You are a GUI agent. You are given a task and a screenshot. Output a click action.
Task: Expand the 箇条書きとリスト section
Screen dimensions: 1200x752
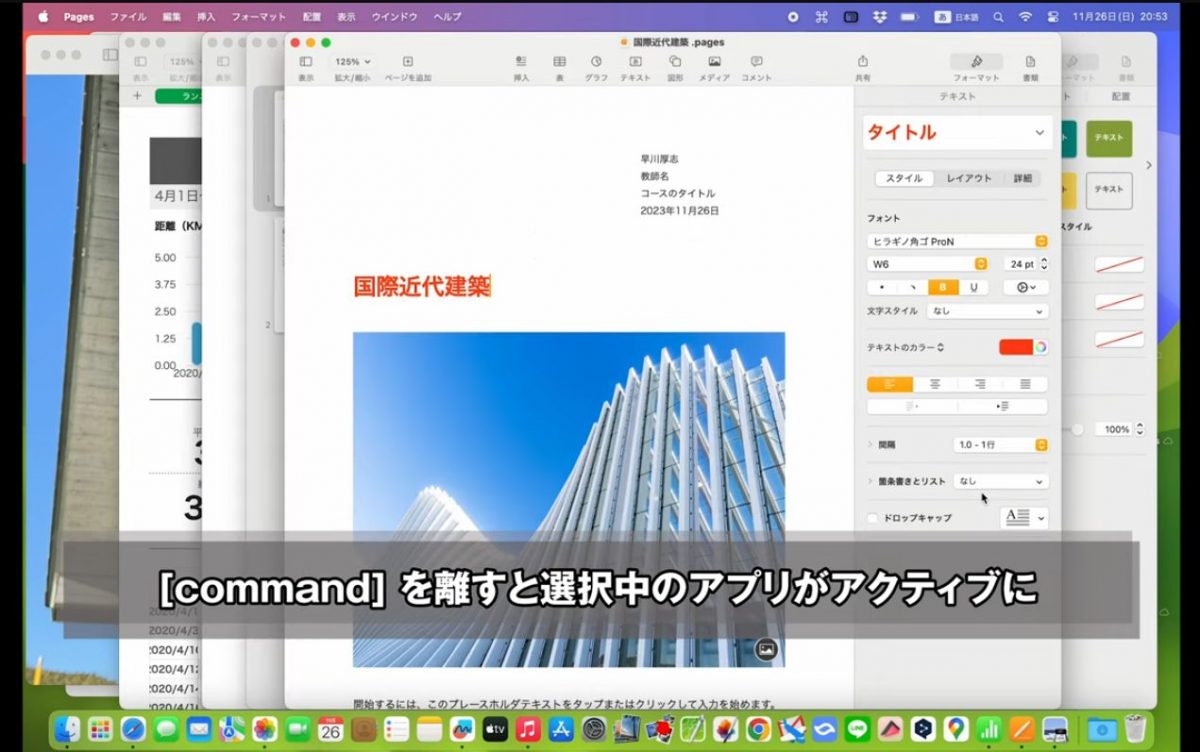pos(870,481)
